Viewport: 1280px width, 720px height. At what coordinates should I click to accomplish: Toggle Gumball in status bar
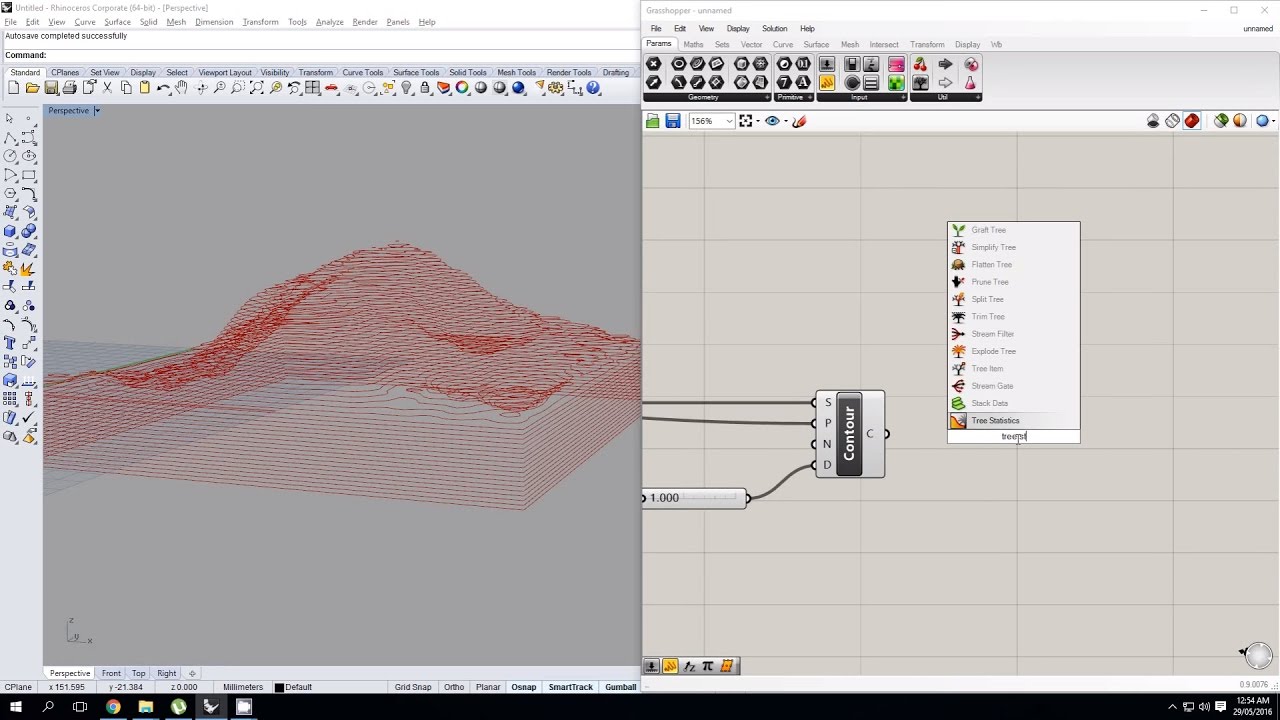pyautogui.click(x=620, y=687)
